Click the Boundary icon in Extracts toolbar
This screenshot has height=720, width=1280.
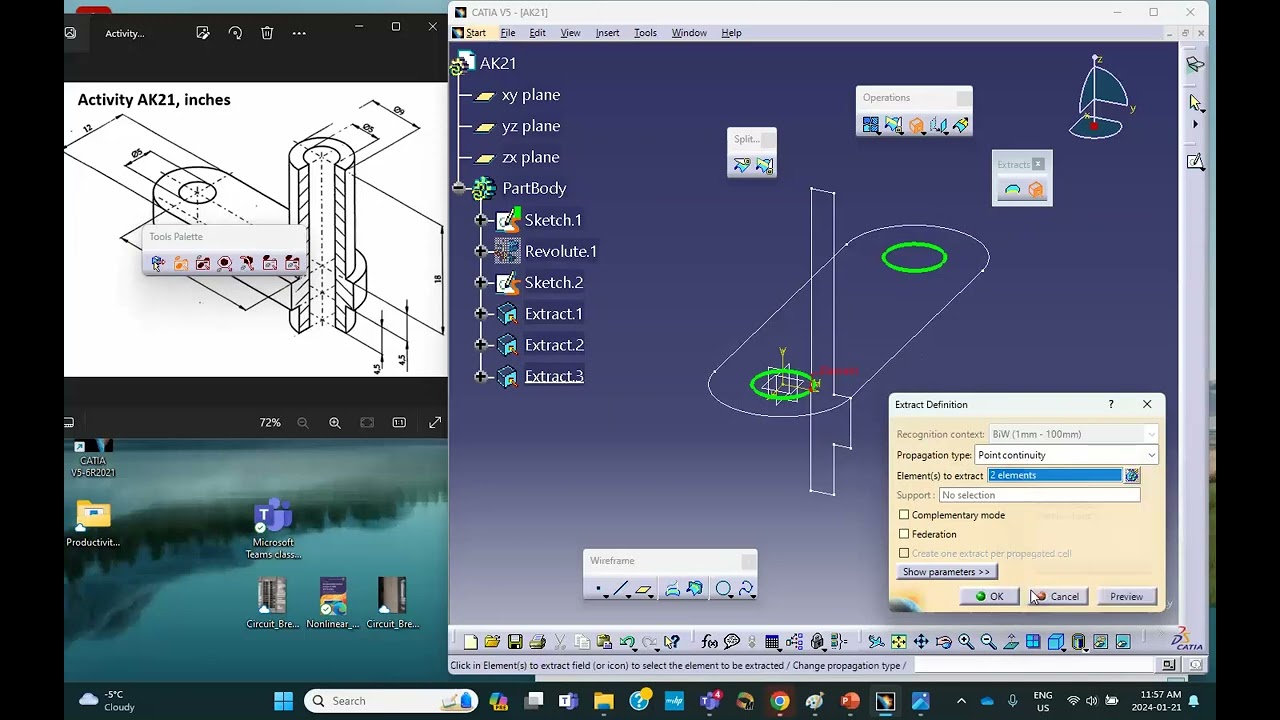[1012, 190]
